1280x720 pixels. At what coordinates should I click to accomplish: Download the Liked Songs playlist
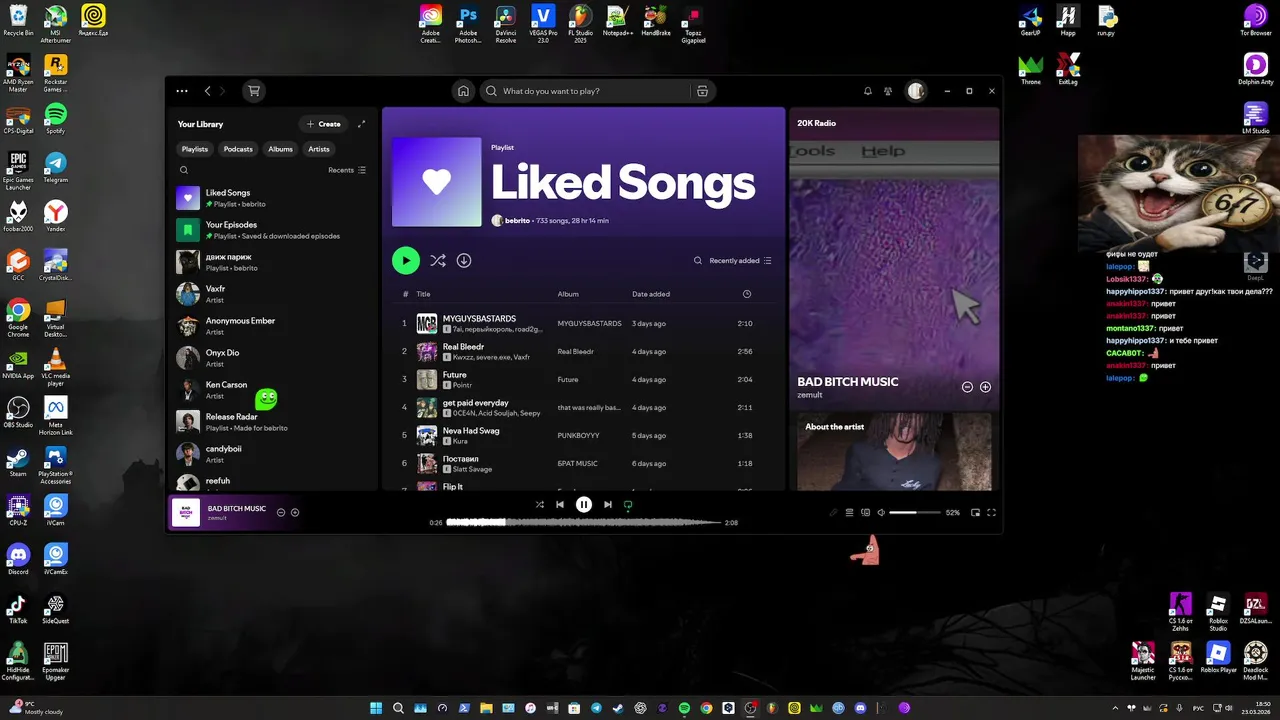coord(464,261)
